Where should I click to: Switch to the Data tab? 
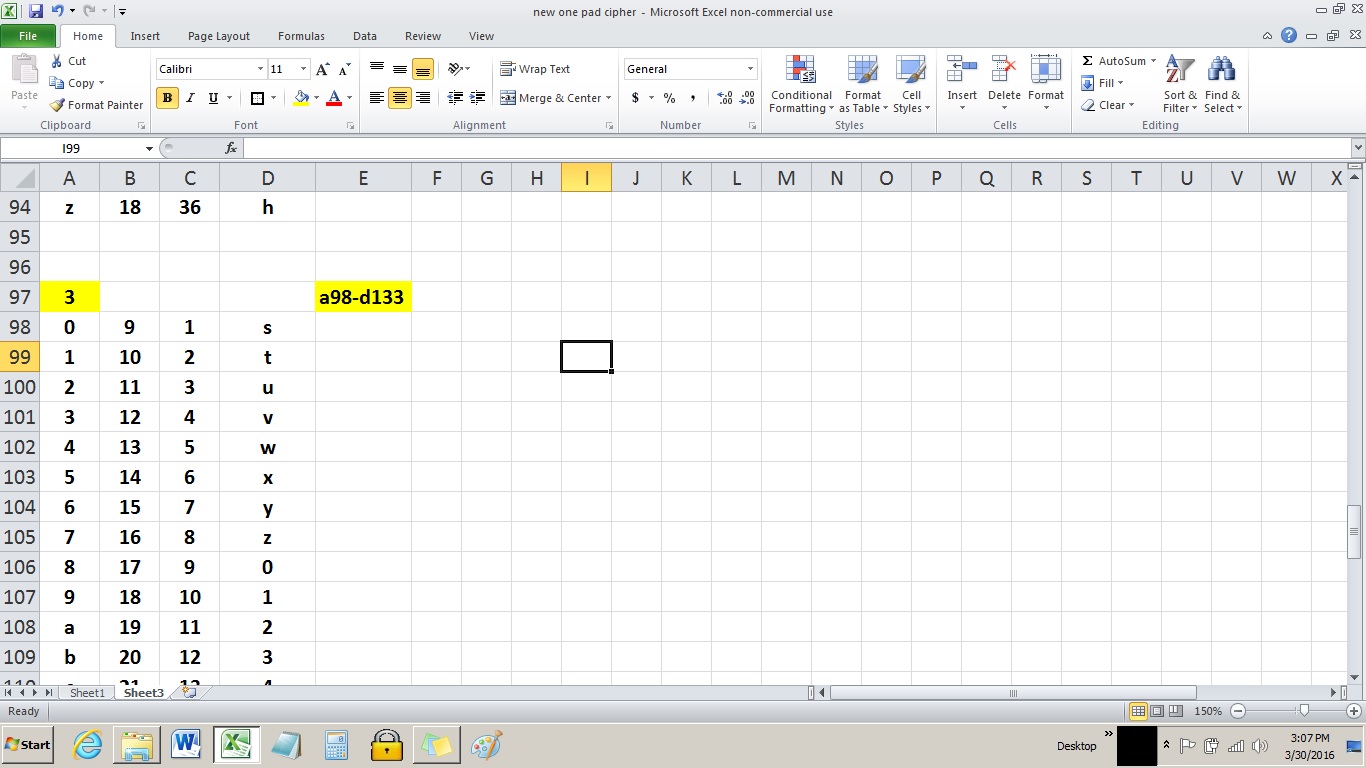click(365, 36)
